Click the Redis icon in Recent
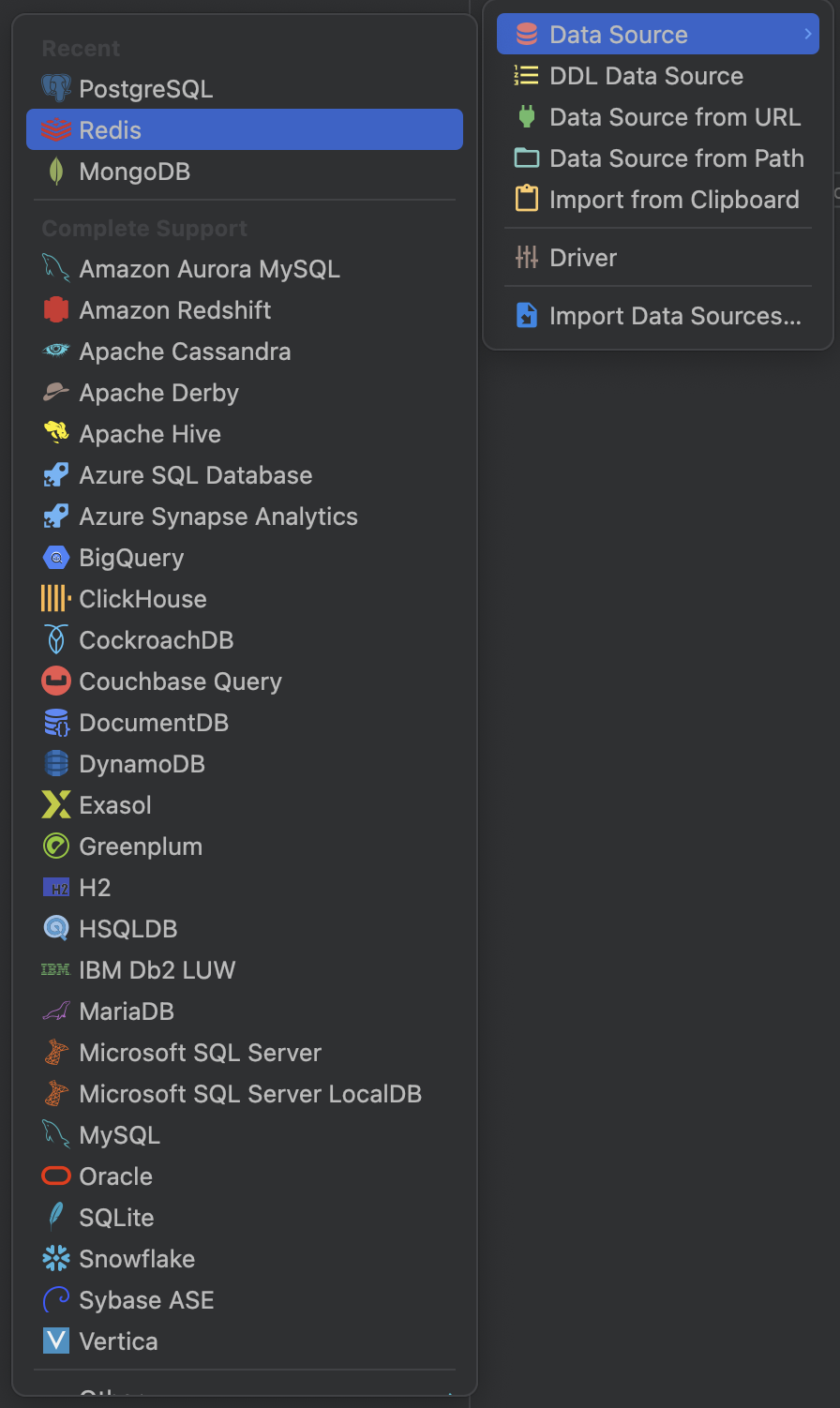The image size is (840, 1408). click(56, 130)
